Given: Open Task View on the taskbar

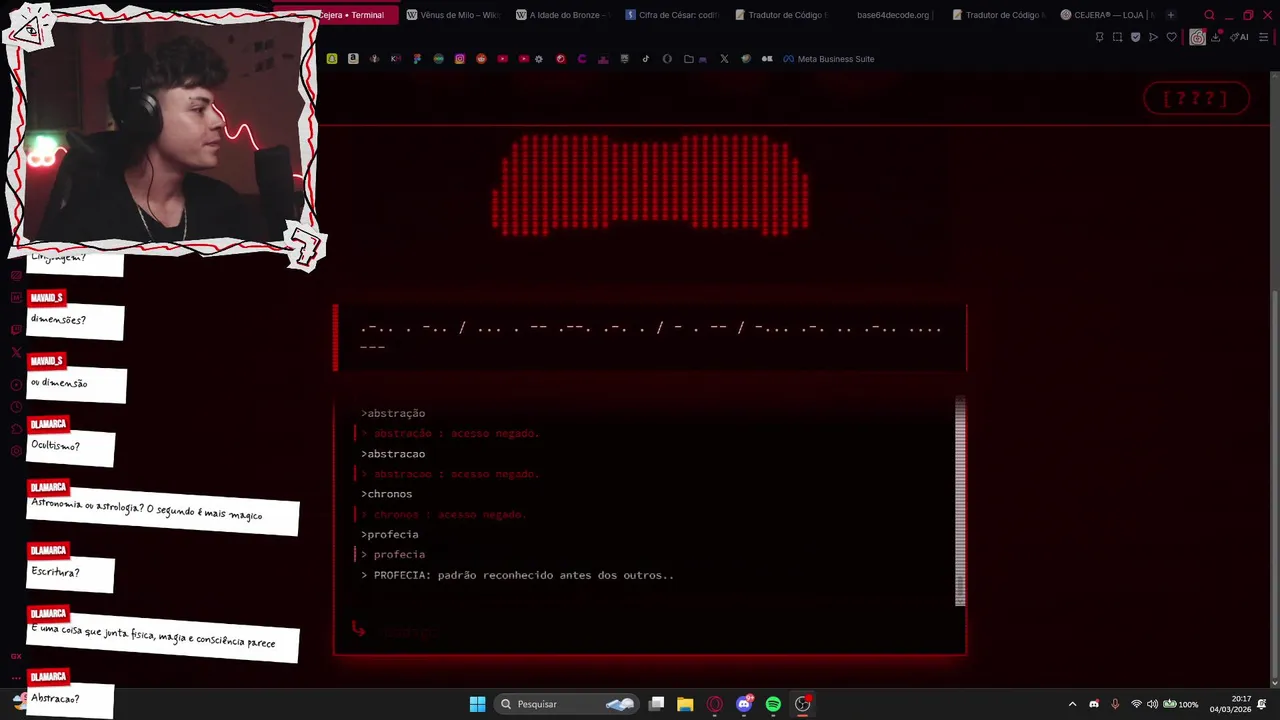Looking at the screenshot, I should (657, 704).
